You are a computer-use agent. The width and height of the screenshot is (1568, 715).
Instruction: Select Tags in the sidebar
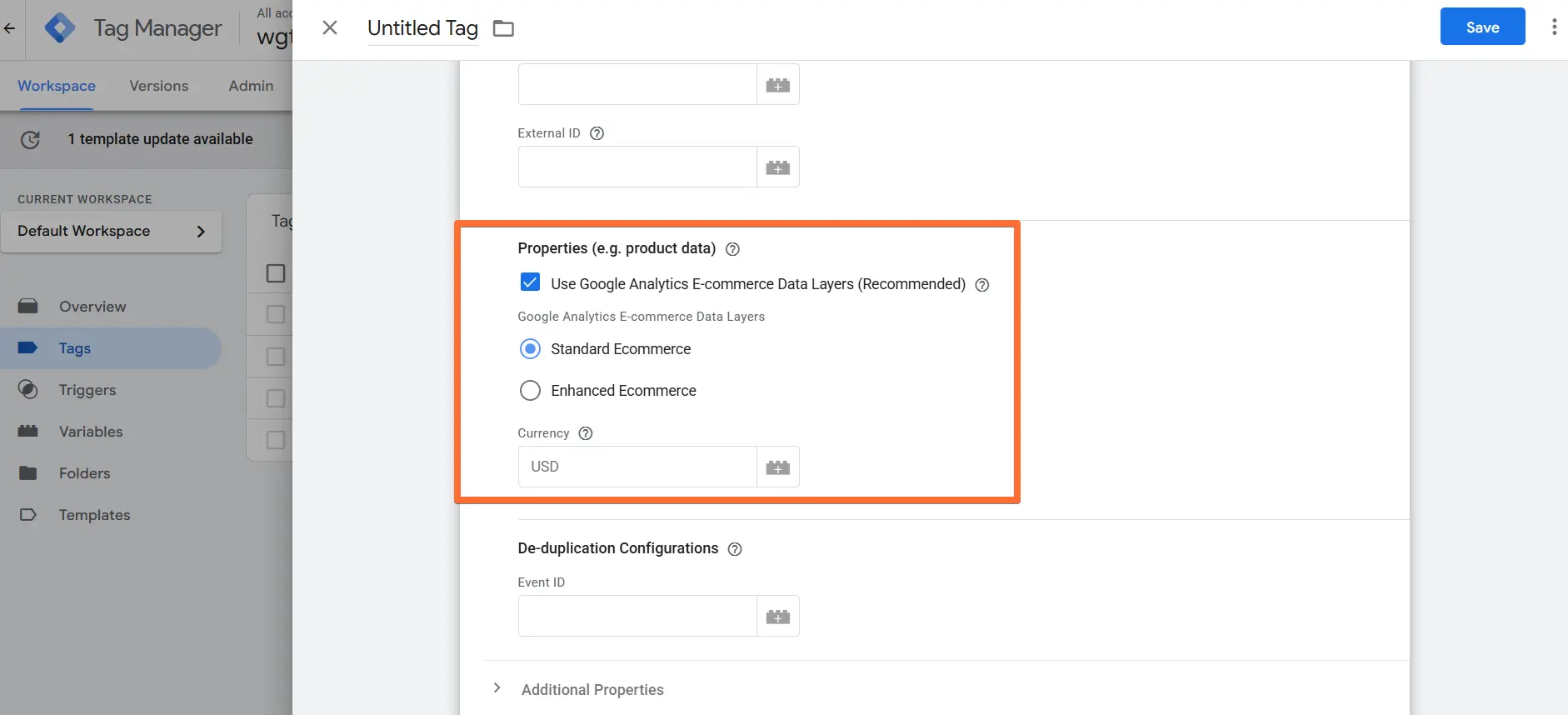[x=111, y=348]
